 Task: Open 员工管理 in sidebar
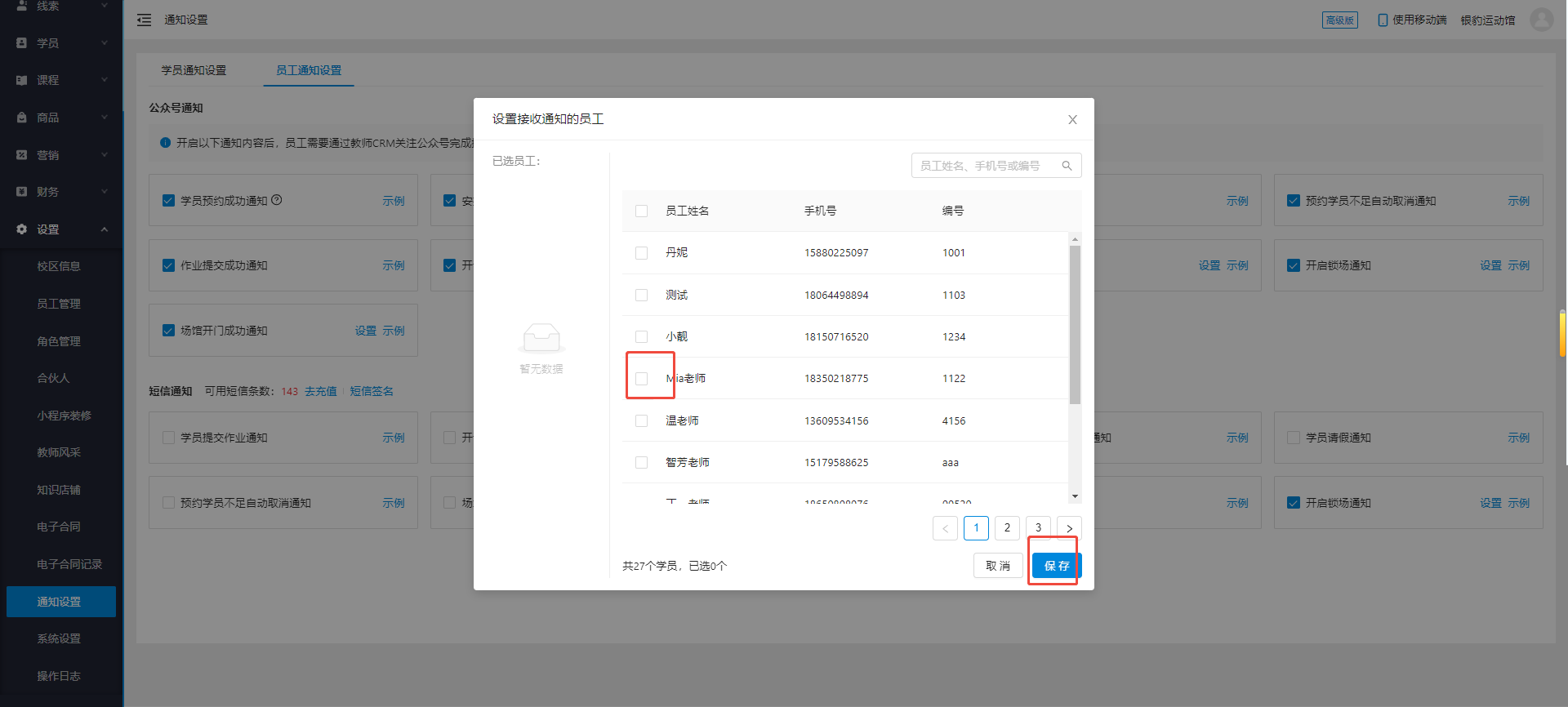(59, 304)
